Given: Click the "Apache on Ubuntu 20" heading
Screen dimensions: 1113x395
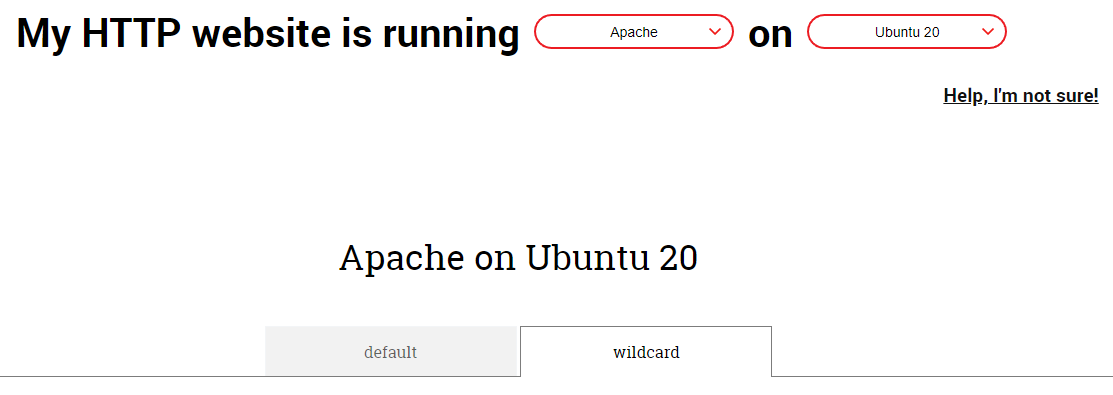Looking at the screenshot, I should 518,257.
